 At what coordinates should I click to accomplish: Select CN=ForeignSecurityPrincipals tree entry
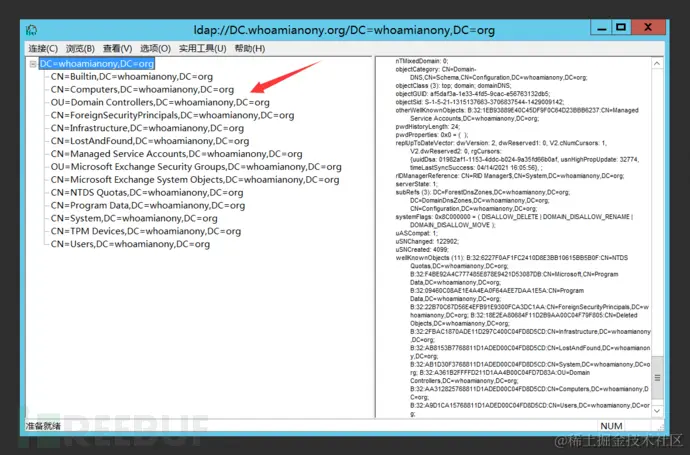(x=172, y=115)
